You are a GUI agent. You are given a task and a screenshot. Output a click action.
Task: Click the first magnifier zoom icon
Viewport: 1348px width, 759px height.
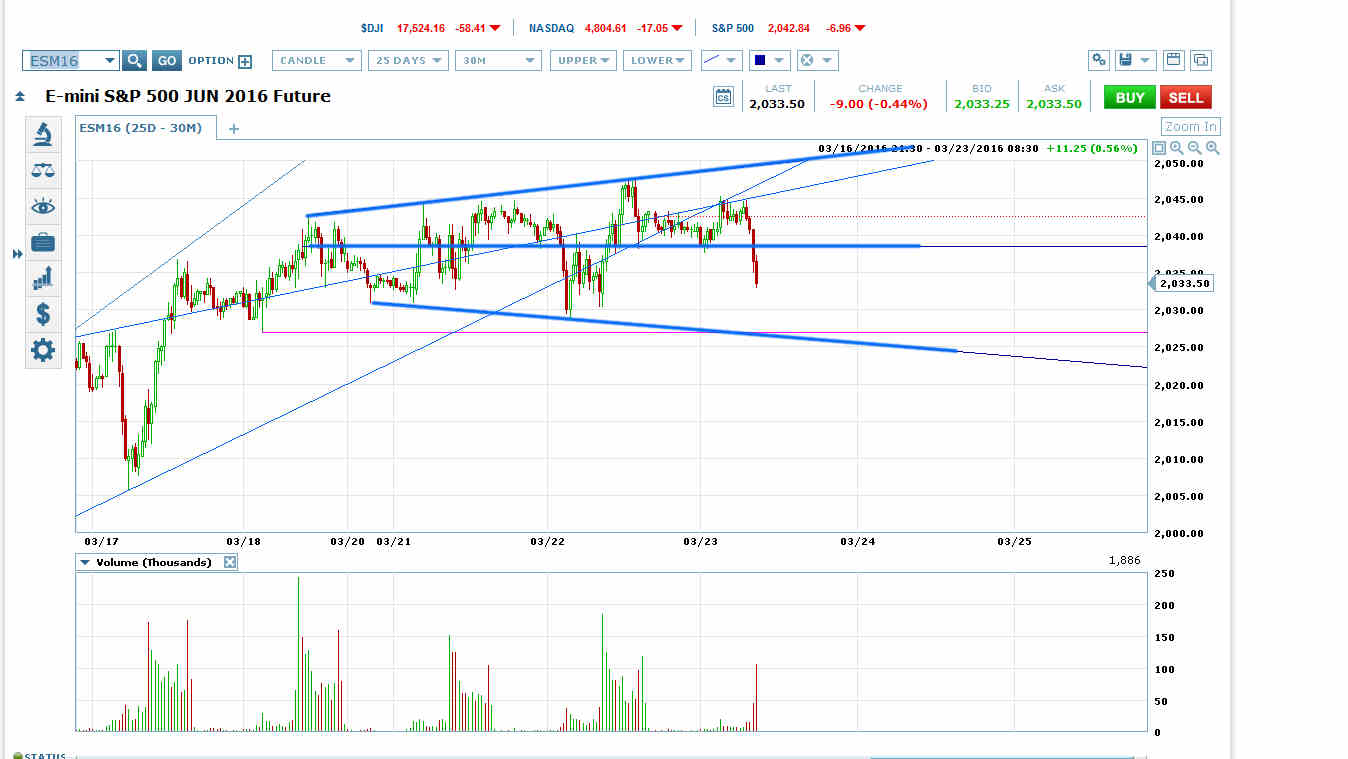point(1177,148)
